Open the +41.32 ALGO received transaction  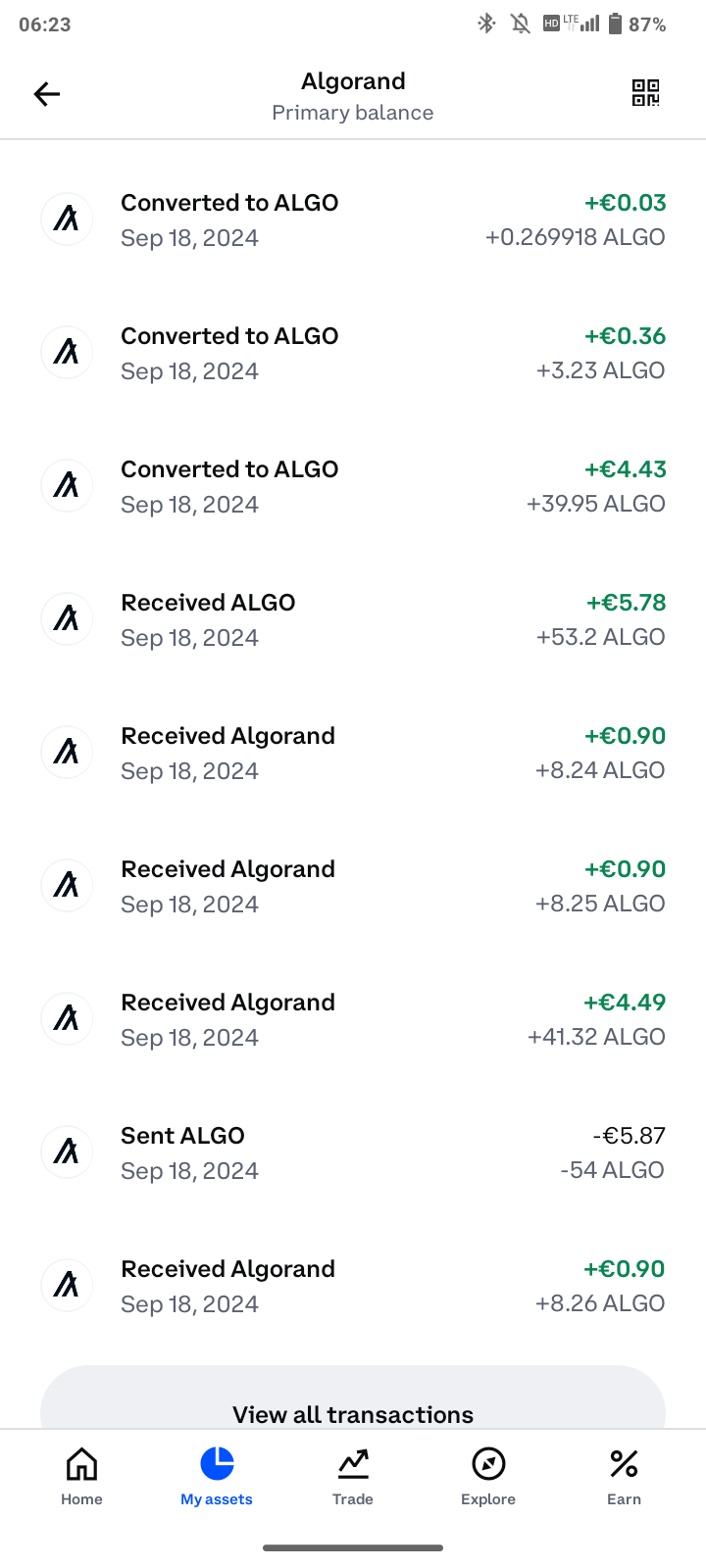(353, 1019)
